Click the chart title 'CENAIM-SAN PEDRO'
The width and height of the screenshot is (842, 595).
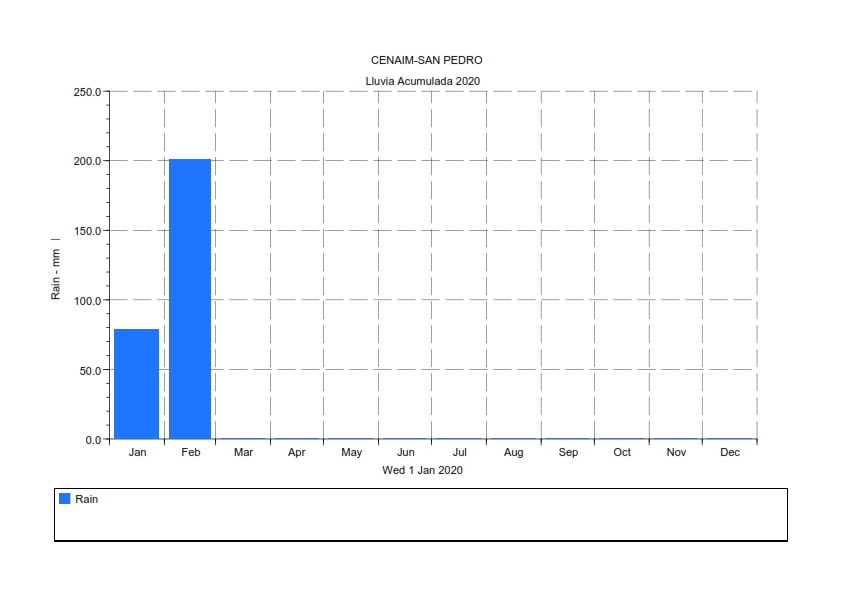(426, 60)
